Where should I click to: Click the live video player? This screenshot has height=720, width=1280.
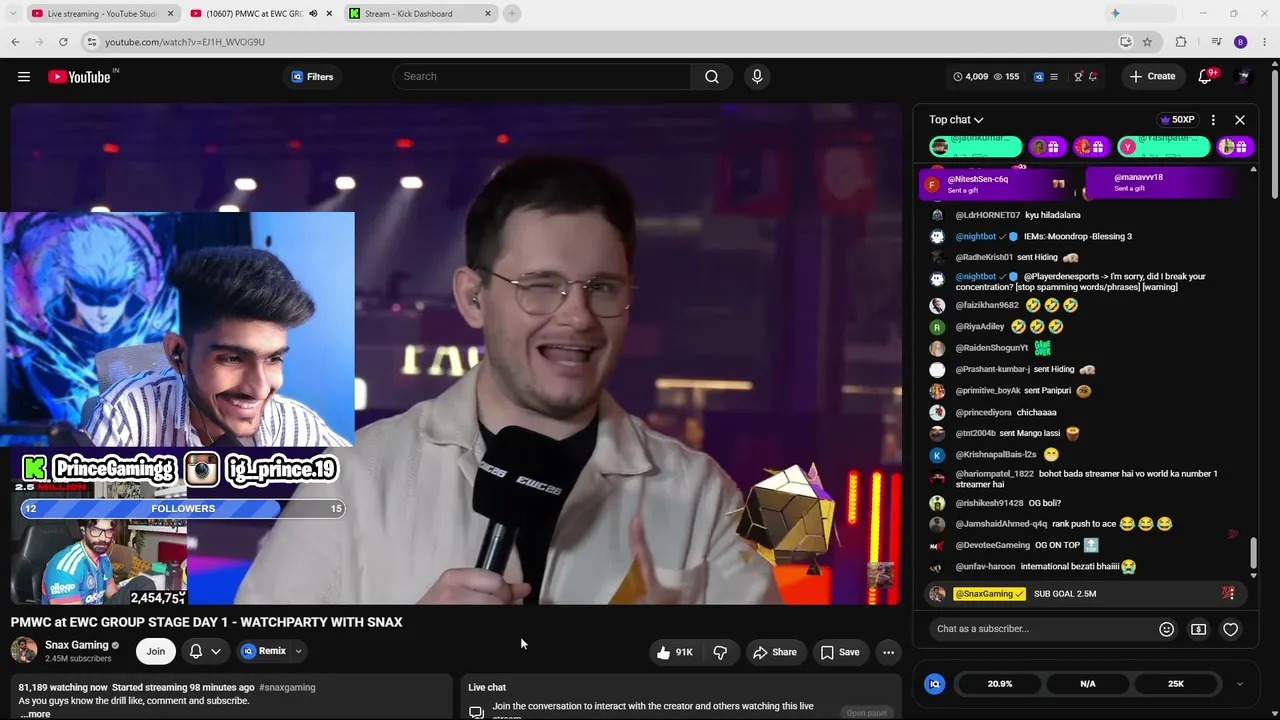[455, 354]
